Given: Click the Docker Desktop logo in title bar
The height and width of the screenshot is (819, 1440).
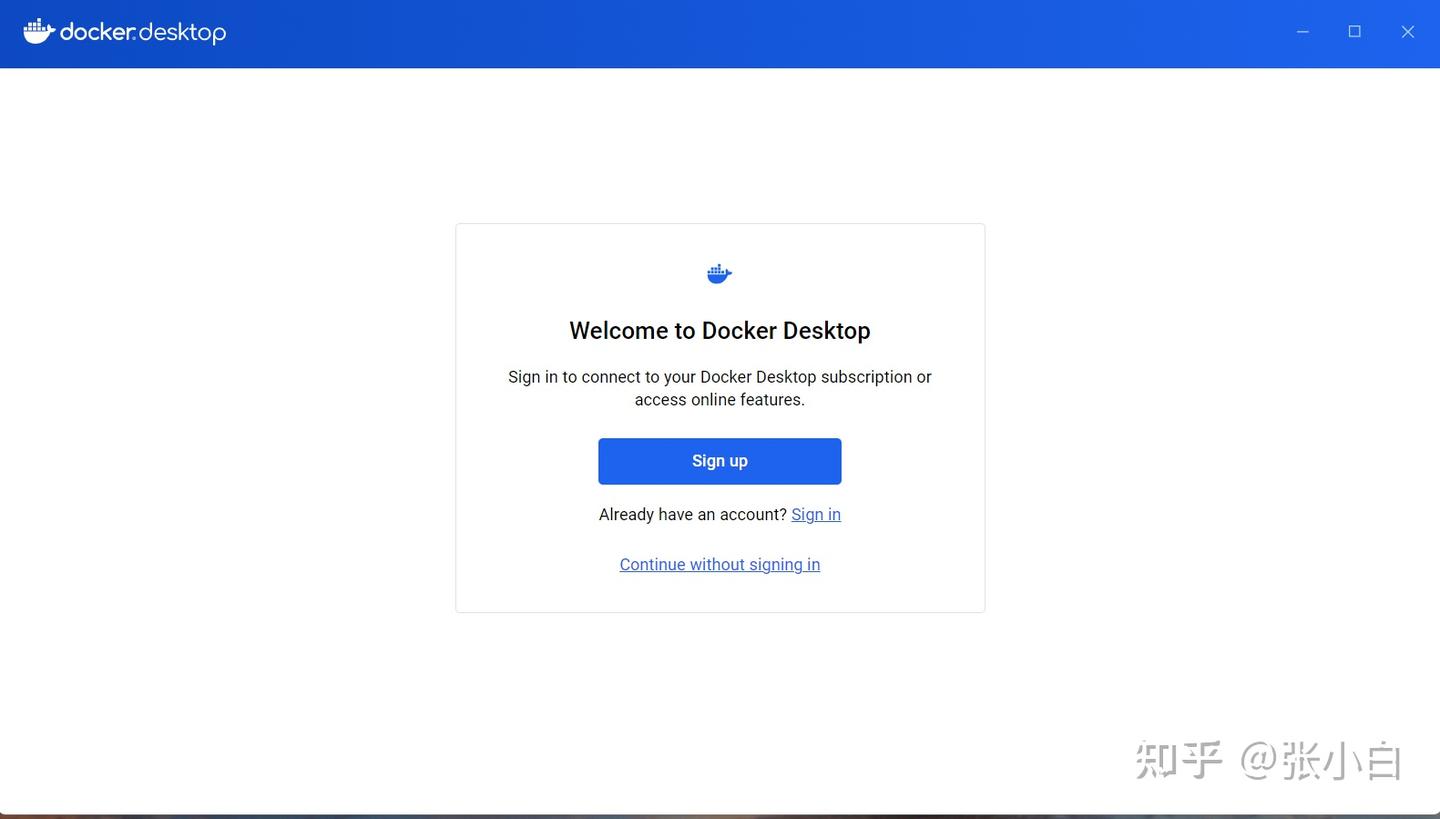Looking at the screenshot, I should coord(125,32).
